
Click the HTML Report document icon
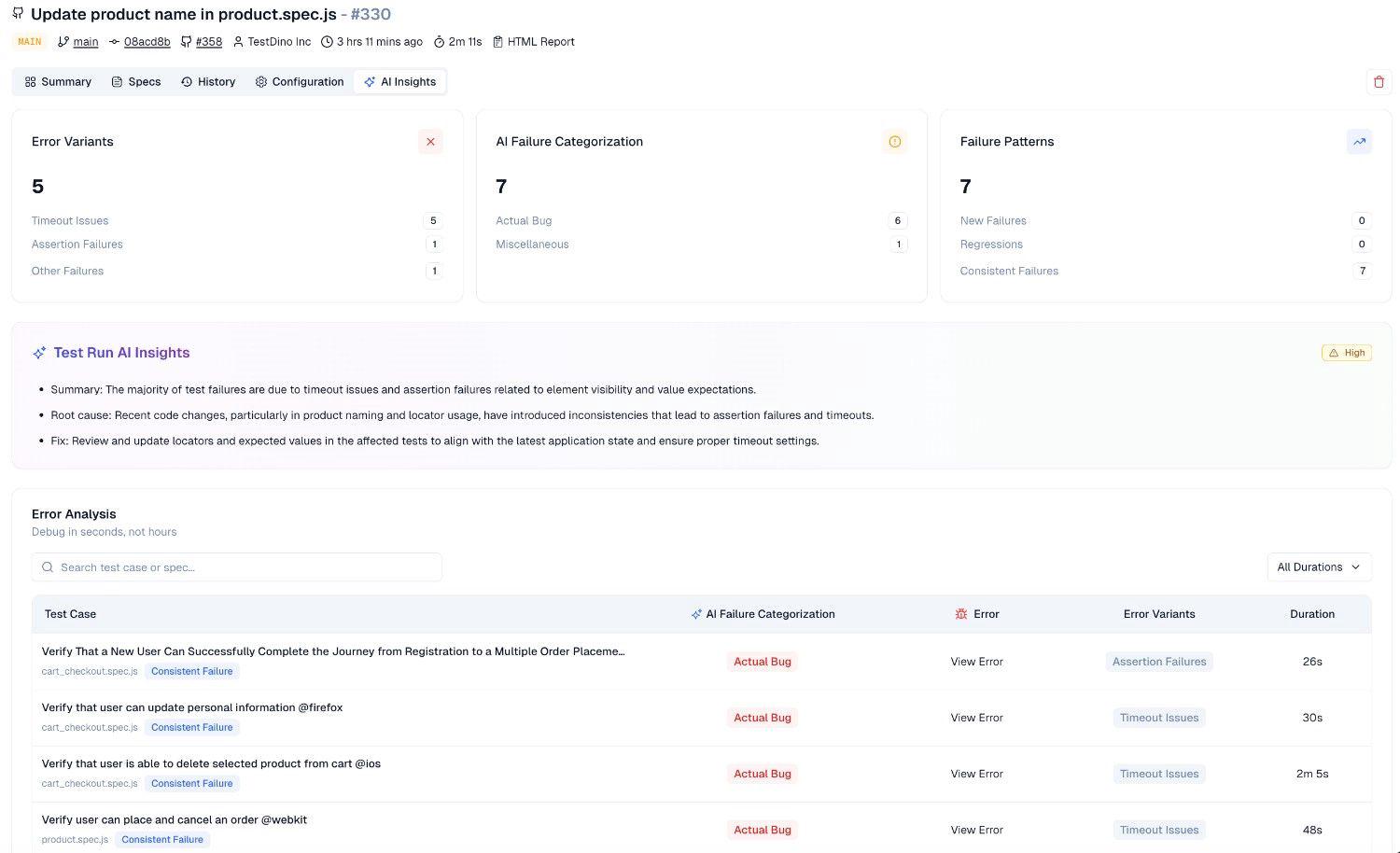[497, 42]
